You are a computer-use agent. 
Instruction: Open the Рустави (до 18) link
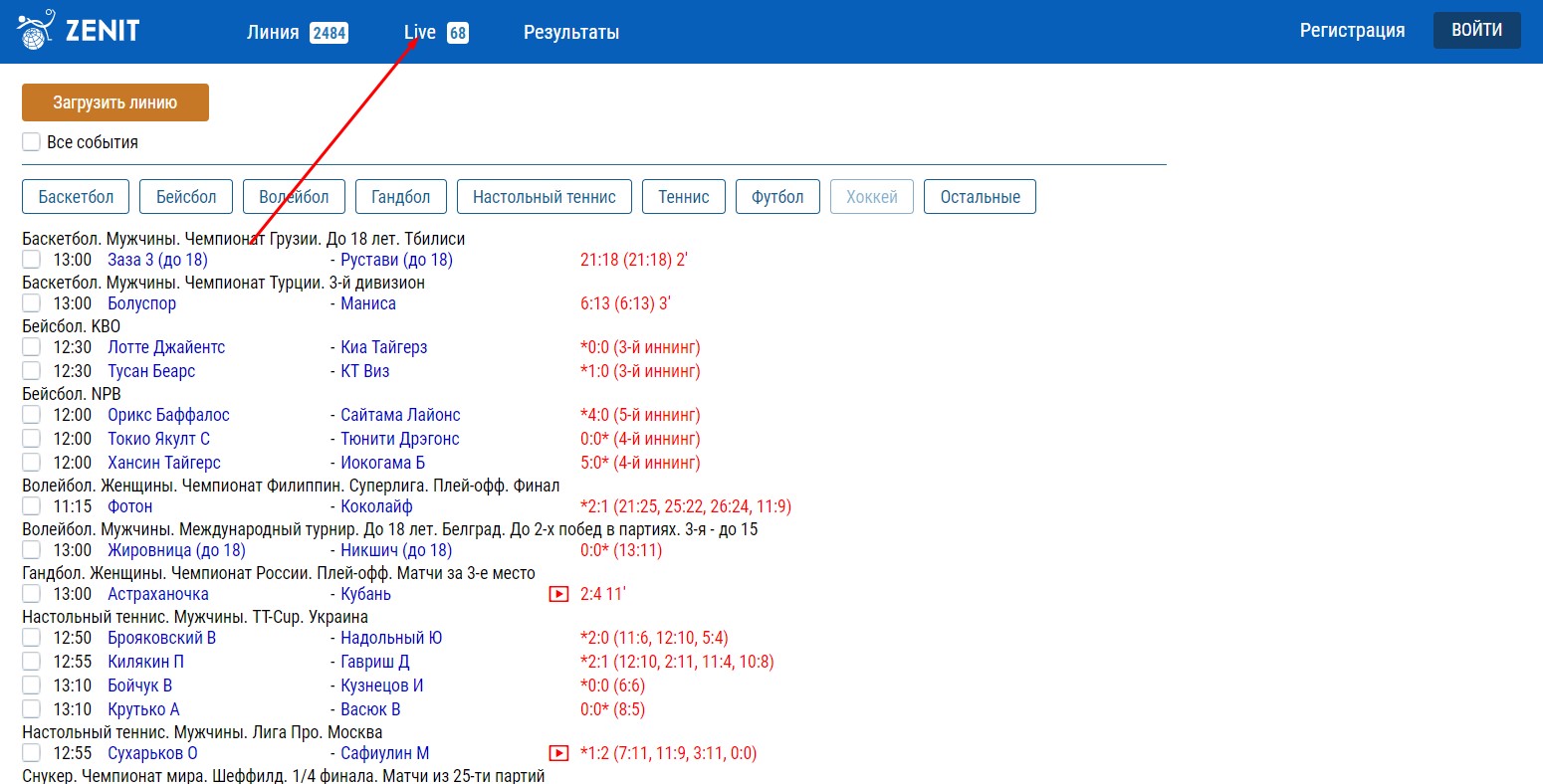click(396, 260)
